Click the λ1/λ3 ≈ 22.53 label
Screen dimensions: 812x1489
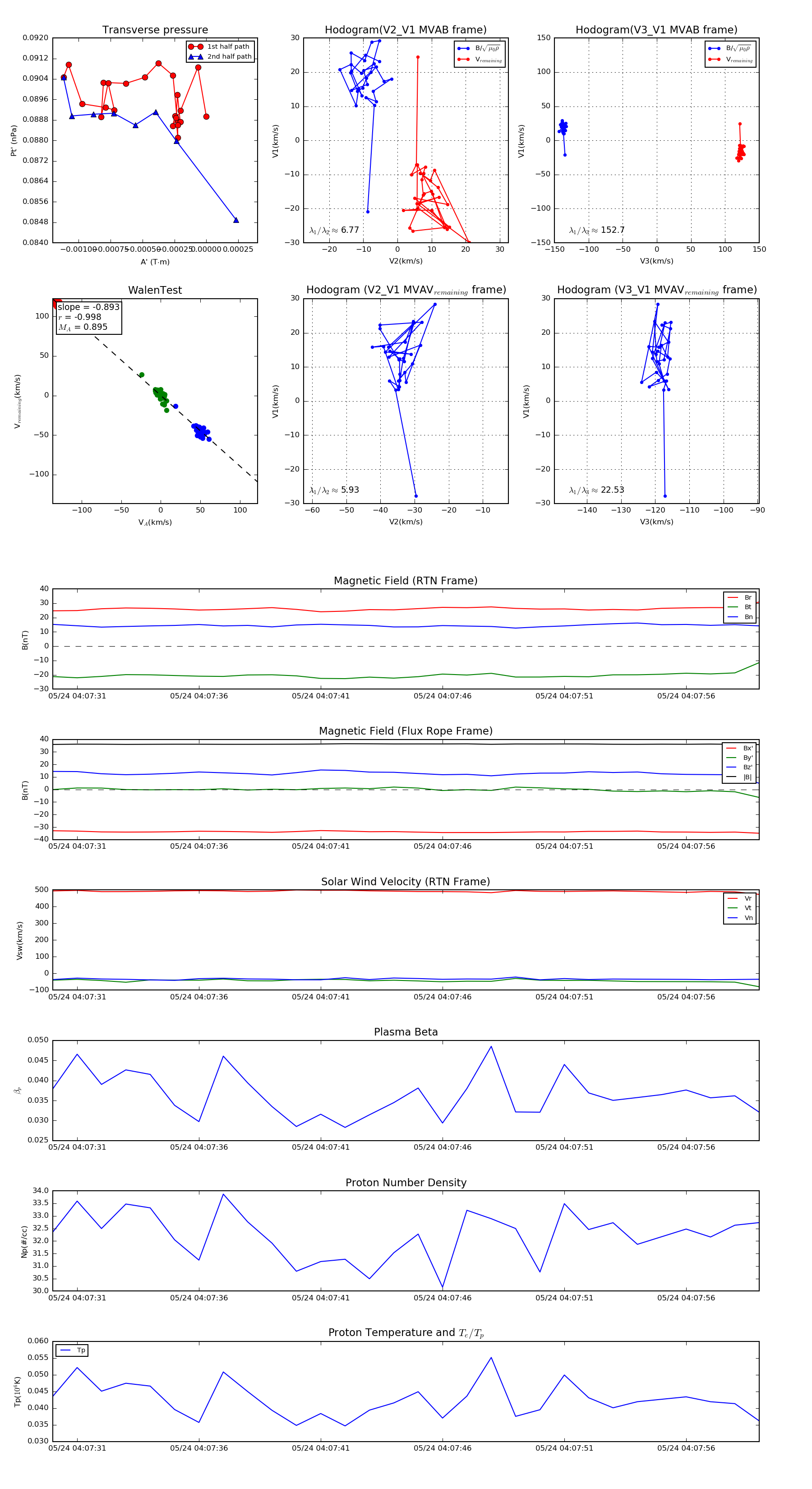[596, 490]
